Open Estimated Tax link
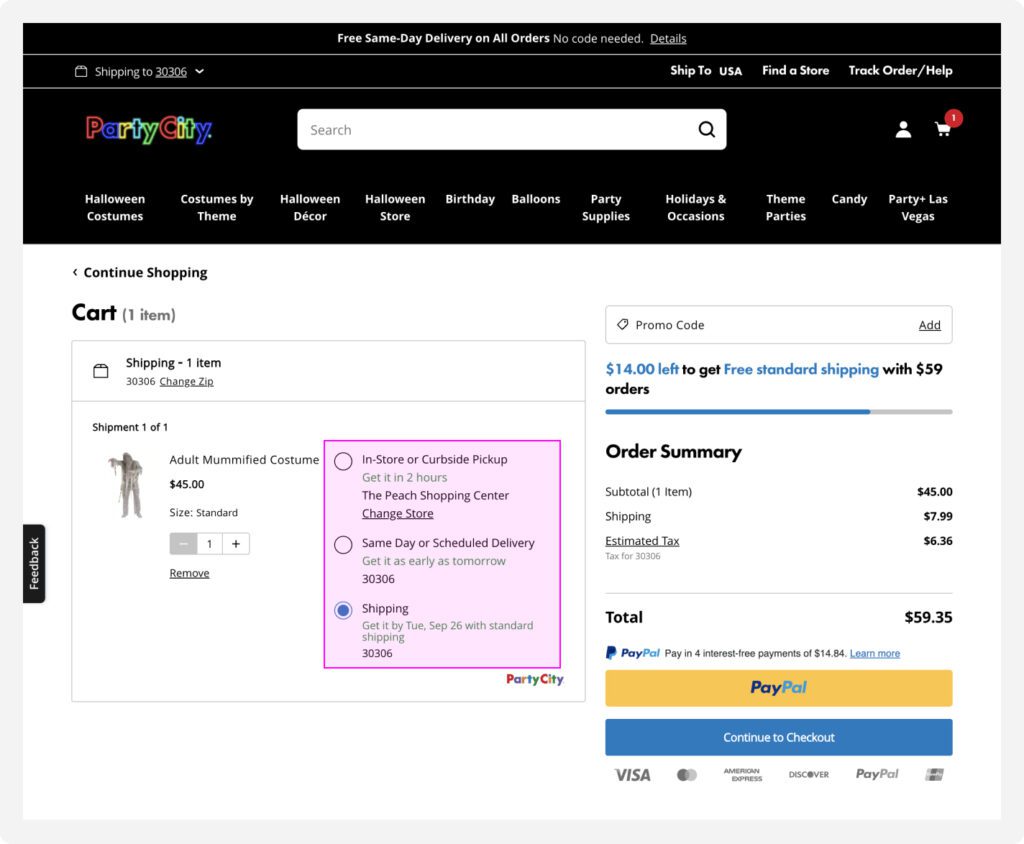This screenshot has height=844, width=1024. [642, 541]
